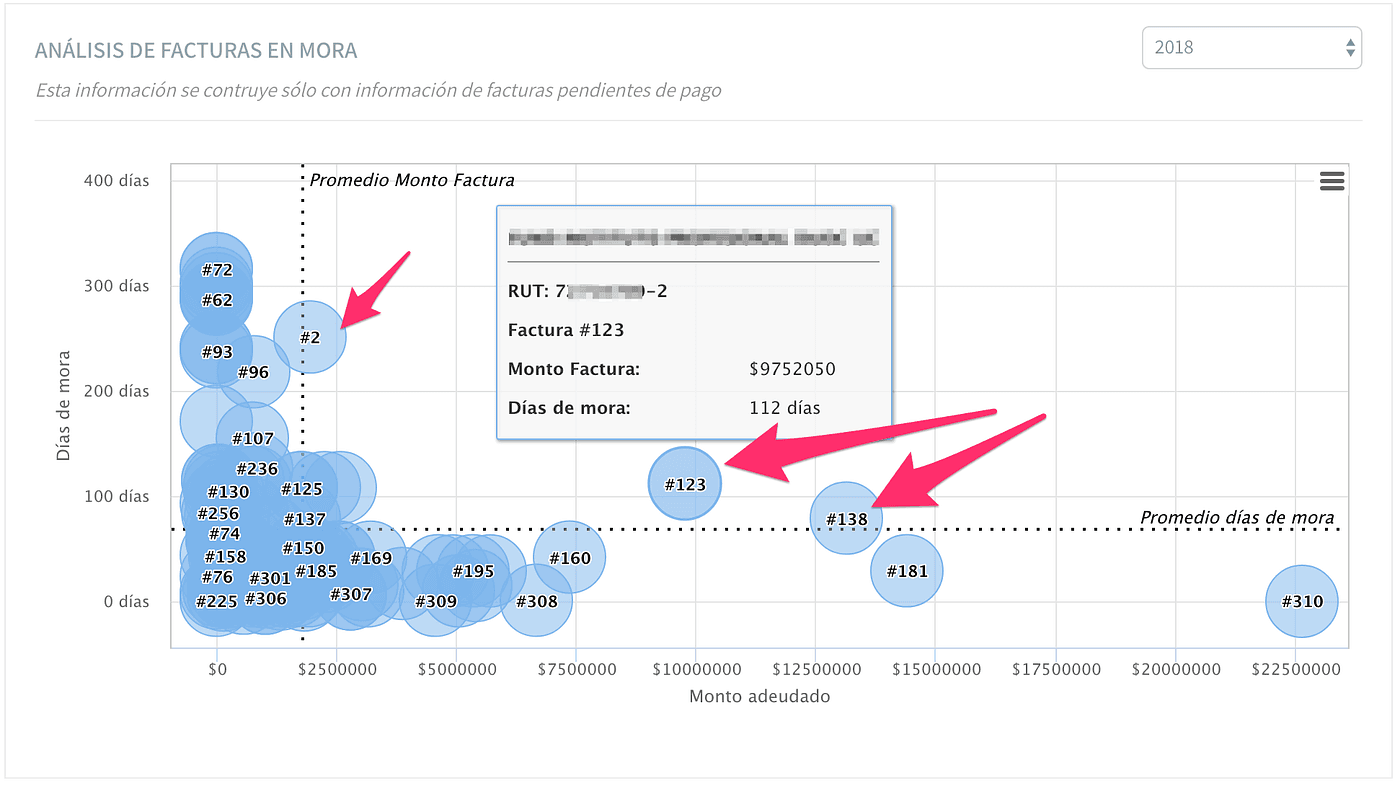
Task: Click the bubble labeled #72
Action: tap(216, 269)
